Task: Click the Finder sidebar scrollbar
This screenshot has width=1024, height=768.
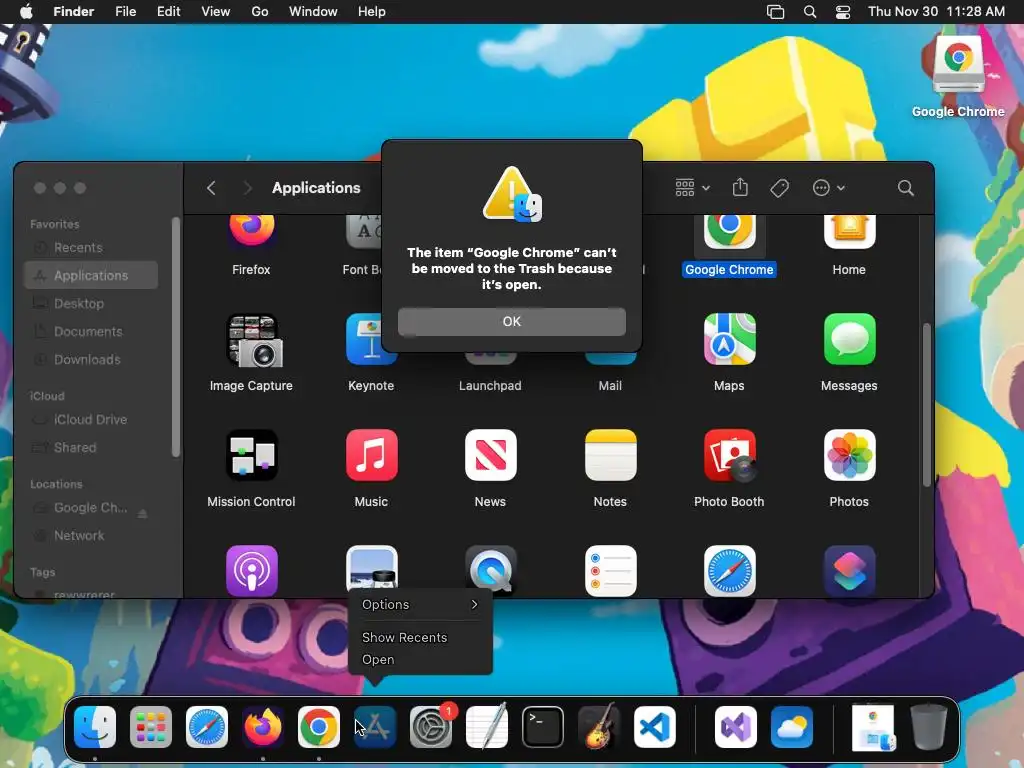Action: click(x=175, y=337)
